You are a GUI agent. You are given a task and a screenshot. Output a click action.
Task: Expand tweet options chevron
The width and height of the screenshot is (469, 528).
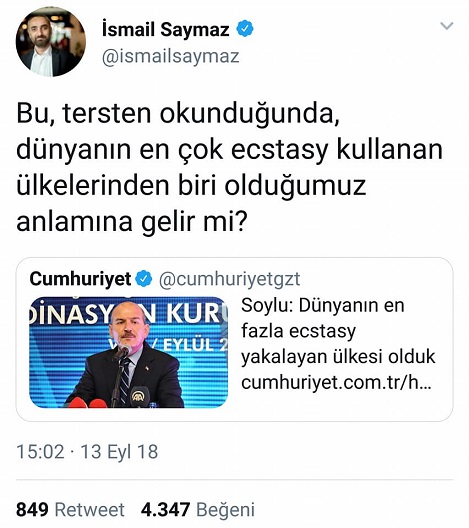pyautogui.click(x=446, y=26)
